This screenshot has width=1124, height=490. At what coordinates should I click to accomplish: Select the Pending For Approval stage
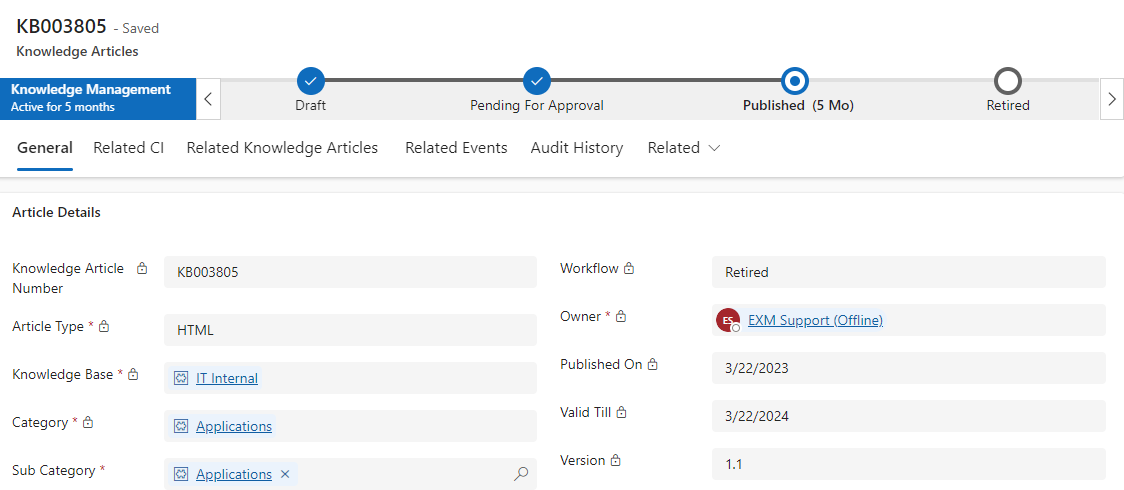point(537,80)
